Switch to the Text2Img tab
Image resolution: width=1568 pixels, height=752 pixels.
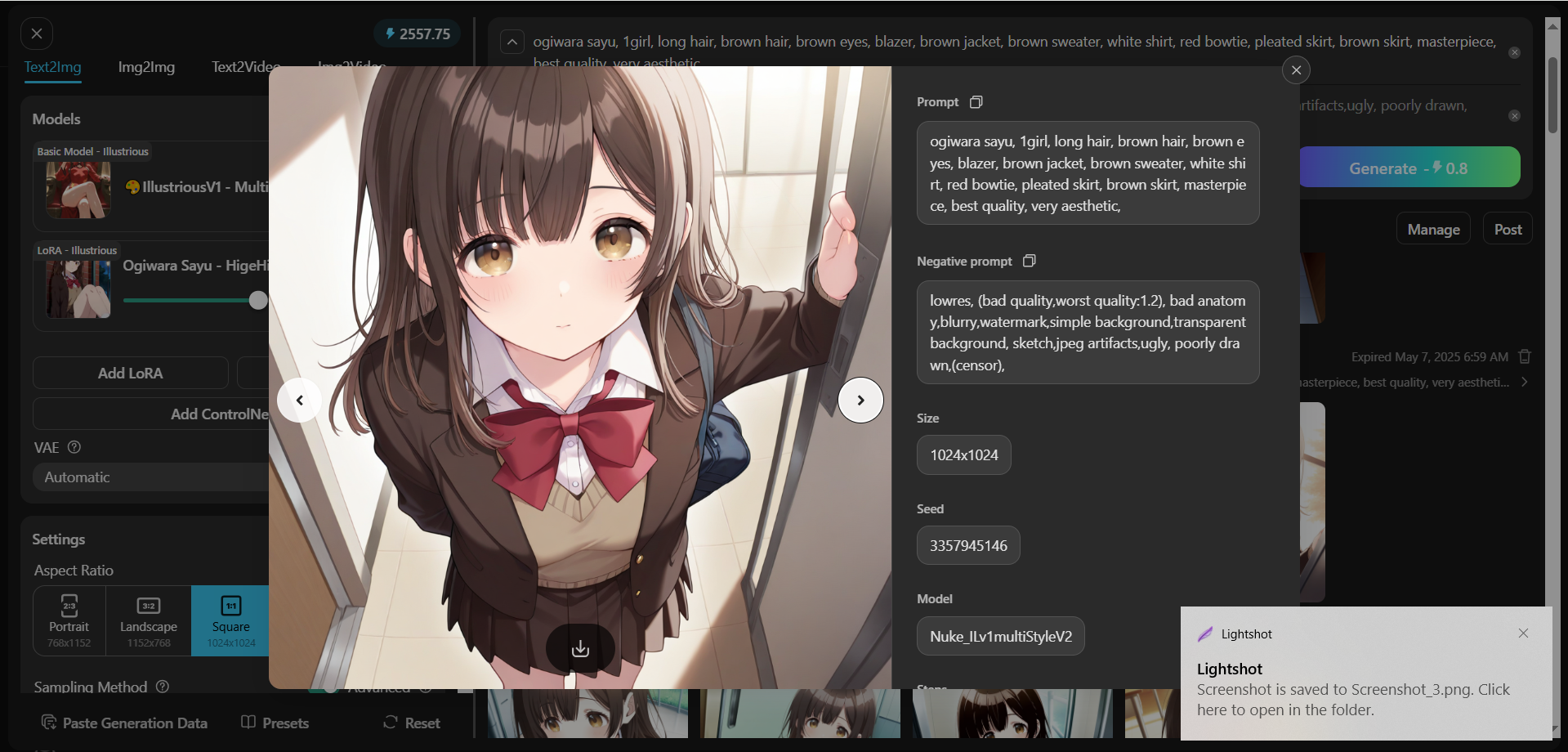click(x=52, y=67)
